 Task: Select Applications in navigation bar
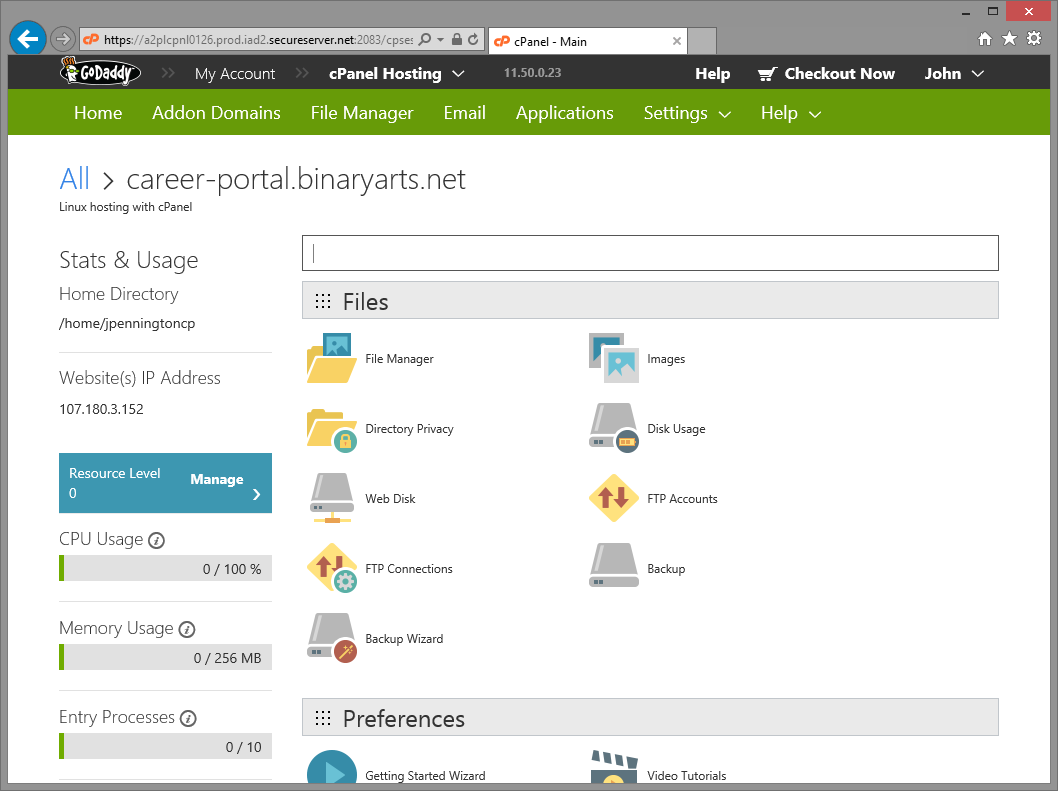[565, 113]
